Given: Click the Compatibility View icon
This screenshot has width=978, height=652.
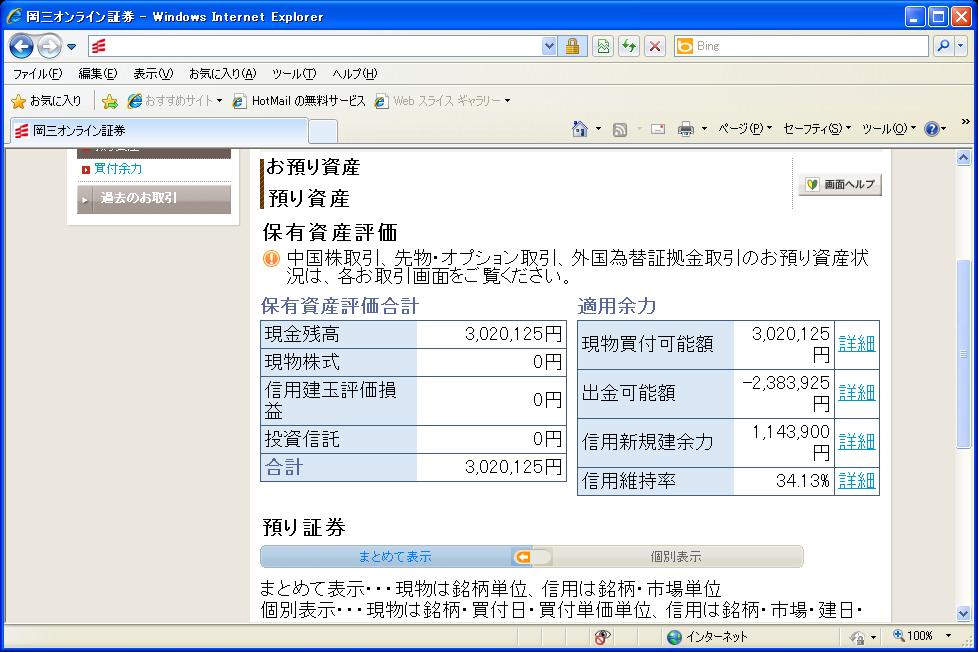Looking at the screenshot, I should click(x=603, y=46).
